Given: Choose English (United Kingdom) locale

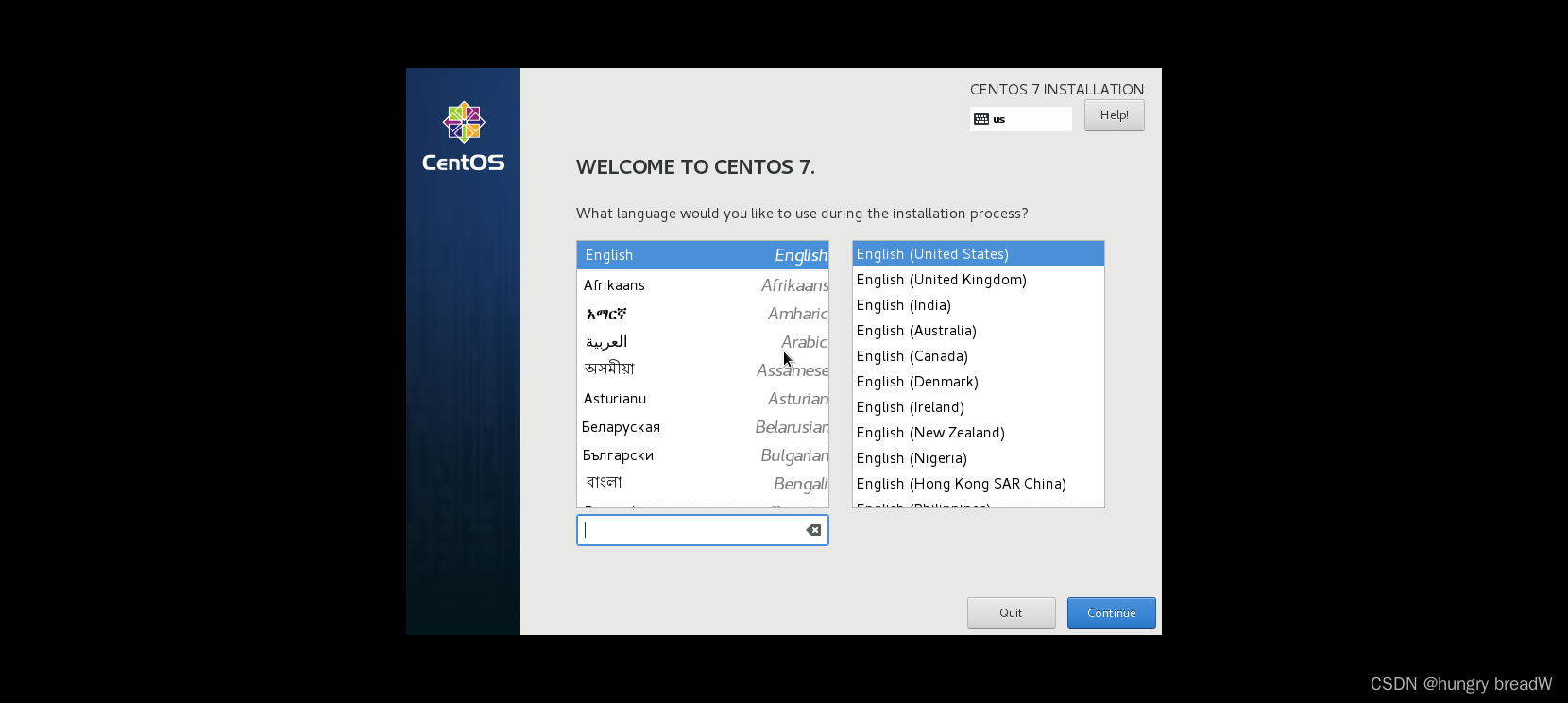Looking at the screenshot, I should point(979,280).
